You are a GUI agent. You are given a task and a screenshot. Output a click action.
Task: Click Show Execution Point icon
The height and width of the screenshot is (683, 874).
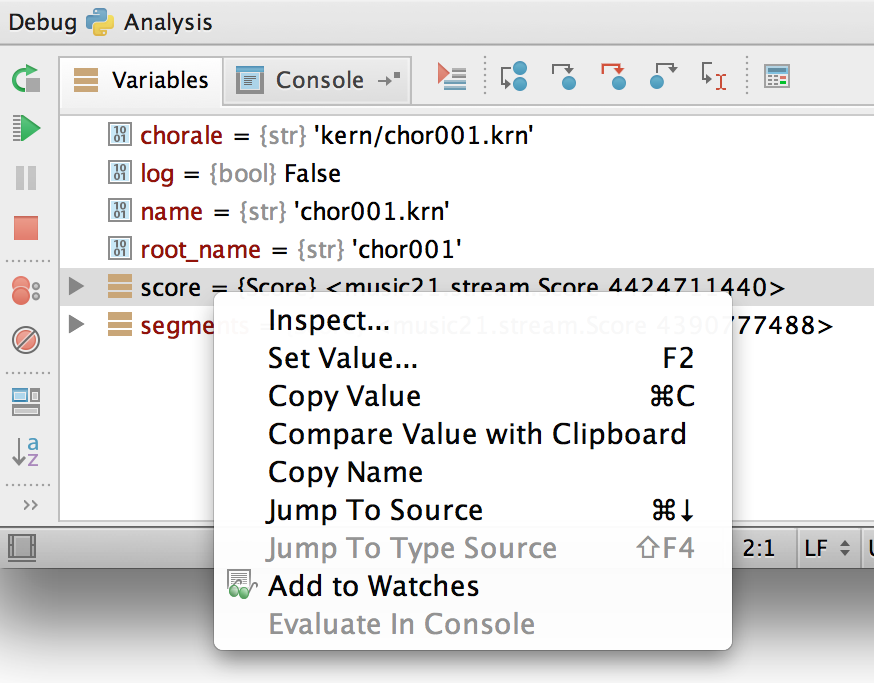(452, 77)
